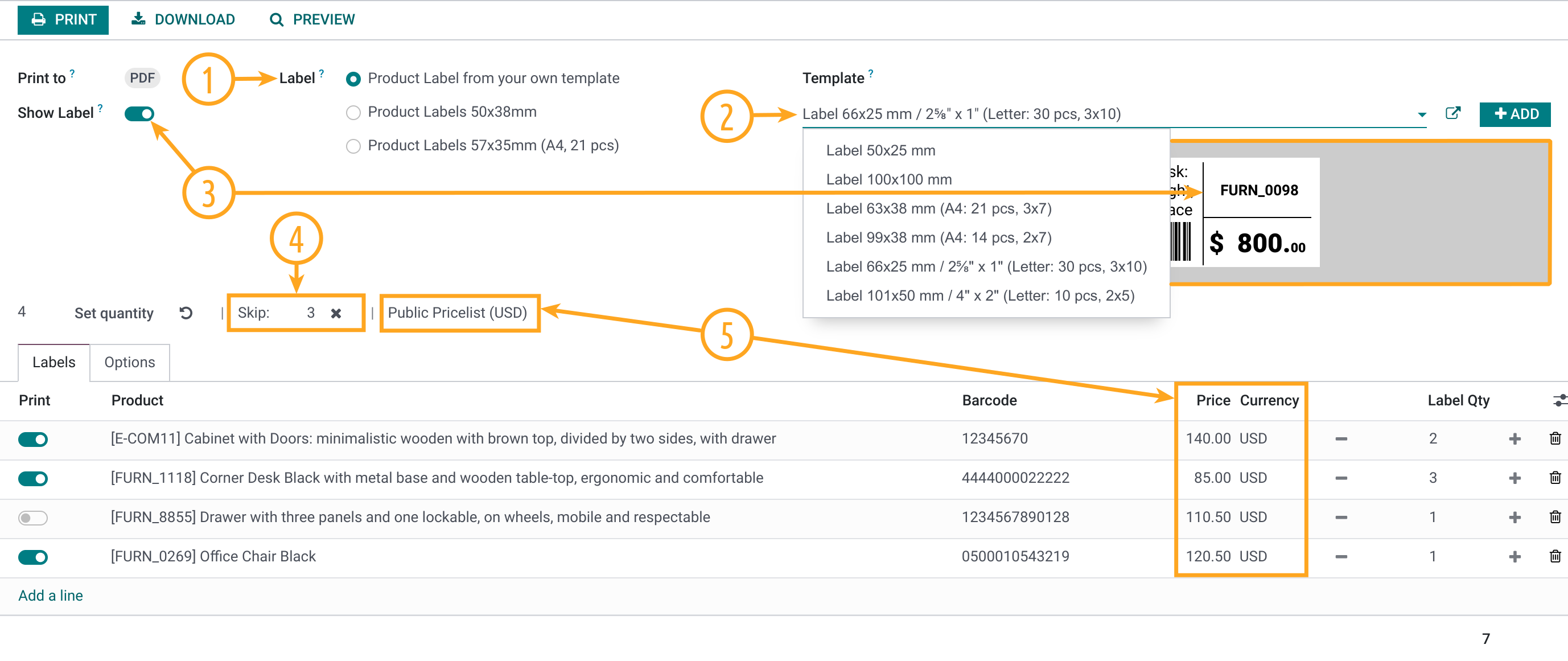1568x661 pixels.
Task: Open the Labels tab
Action: [53, 362]
